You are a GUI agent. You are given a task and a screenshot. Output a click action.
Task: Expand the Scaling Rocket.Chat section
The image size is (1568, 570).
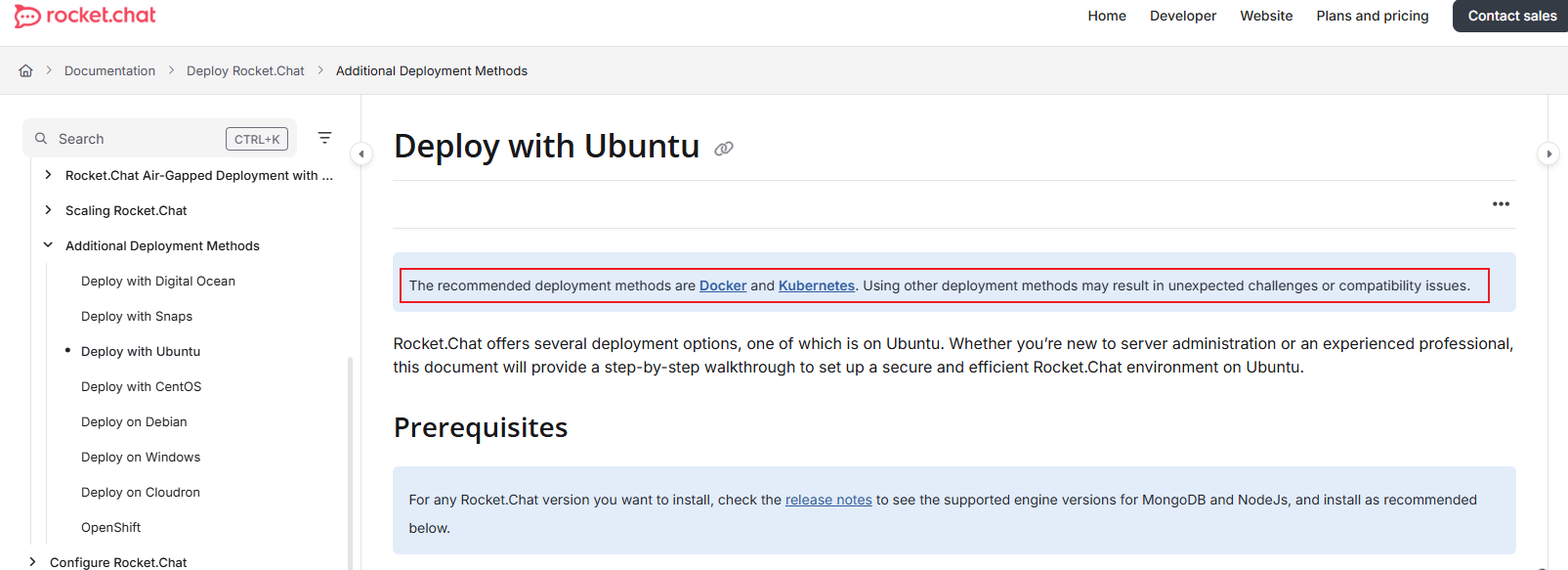click(x=48, y=210)
